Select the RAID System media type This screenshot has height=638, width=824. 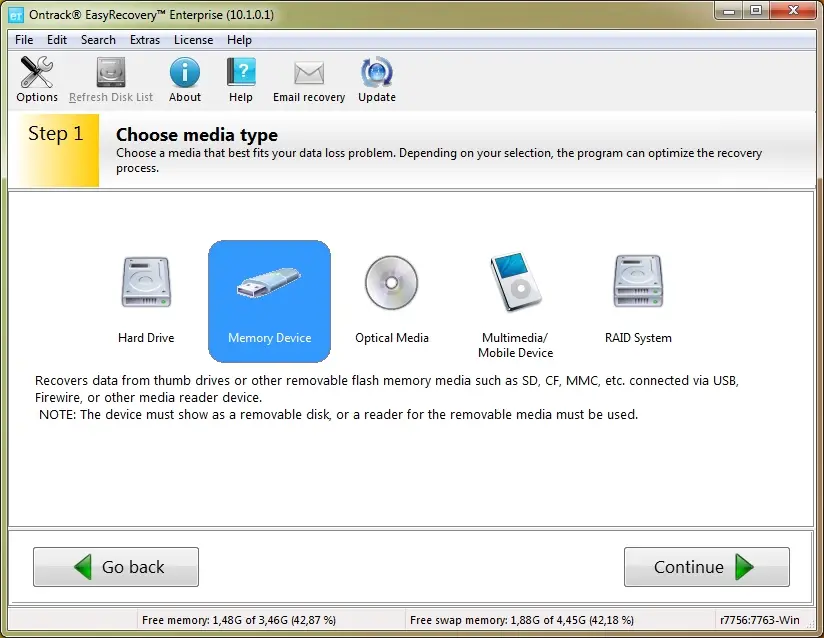[638, 300]
